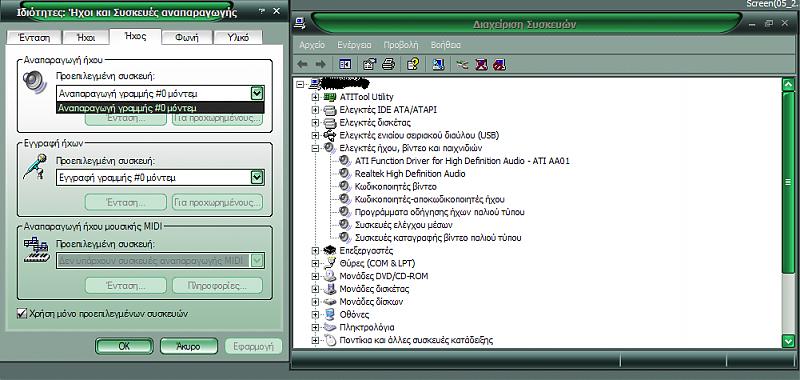Expand the ATITool Utility tree node

(x=315, y=97)
